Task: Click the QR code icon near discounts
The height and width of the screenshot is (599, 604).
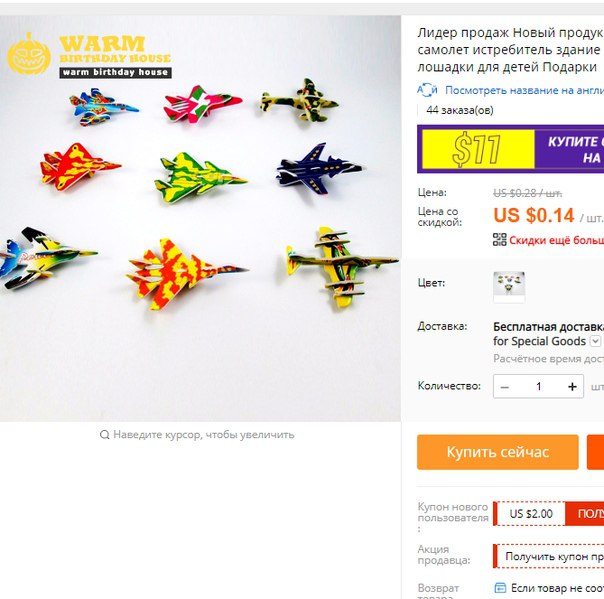Action: [x=500, y=240]
